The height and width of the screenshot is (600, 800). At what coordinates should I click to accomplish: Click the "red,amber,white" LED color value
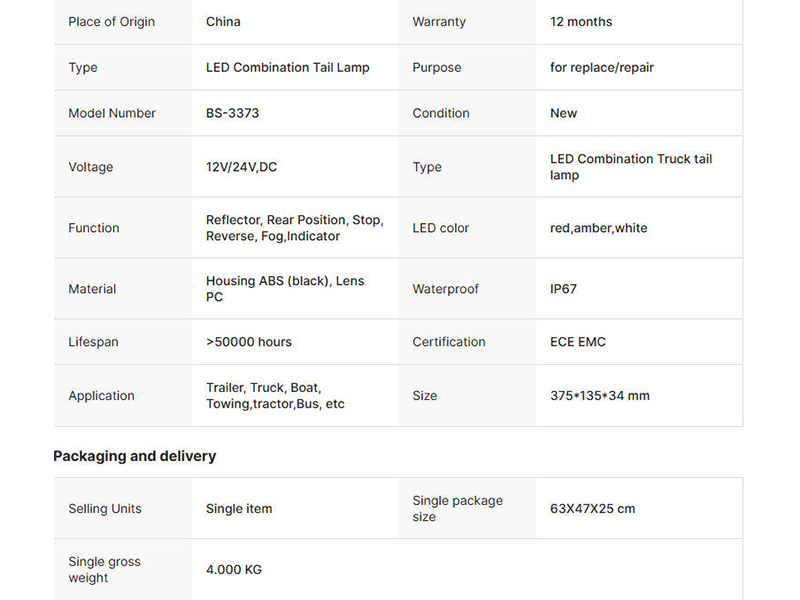599,229
